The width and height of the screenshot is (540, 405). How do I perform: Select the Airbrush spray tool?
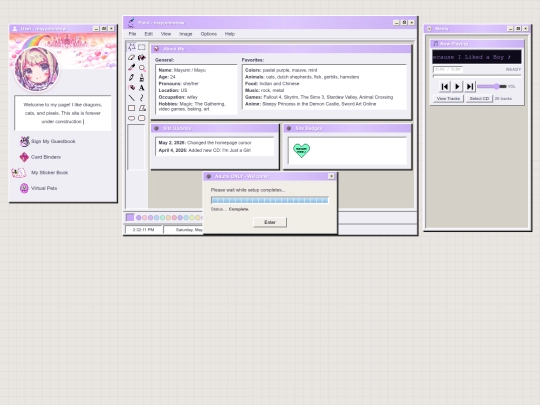(x=132, y=87)
